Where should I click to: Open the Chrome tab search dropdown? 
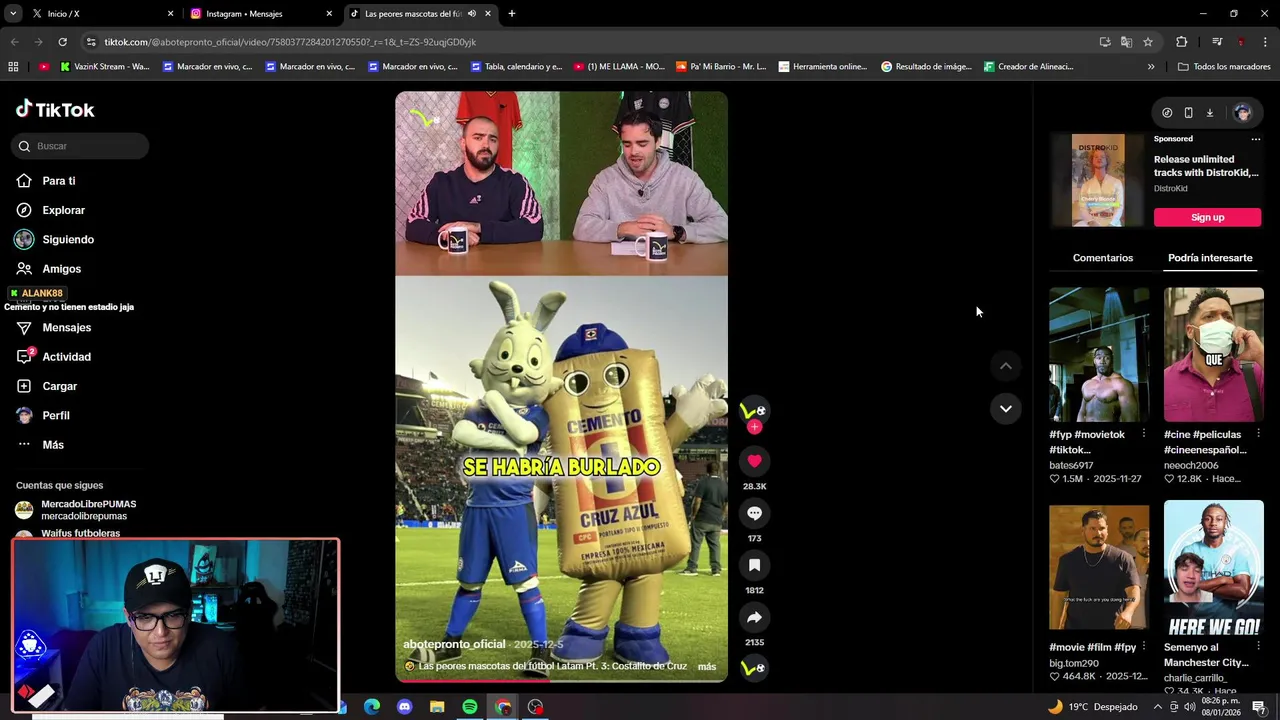[13, 14]
